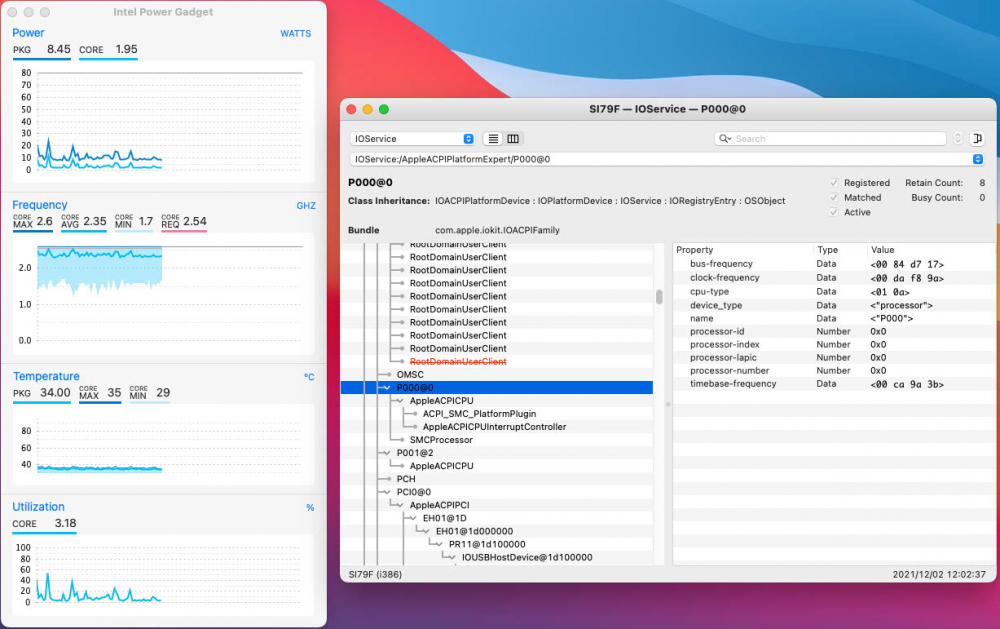The height and width of the screenshot is (629, 1000).
Task: Toggle the Matched checkbox
Action: point(833,198)
